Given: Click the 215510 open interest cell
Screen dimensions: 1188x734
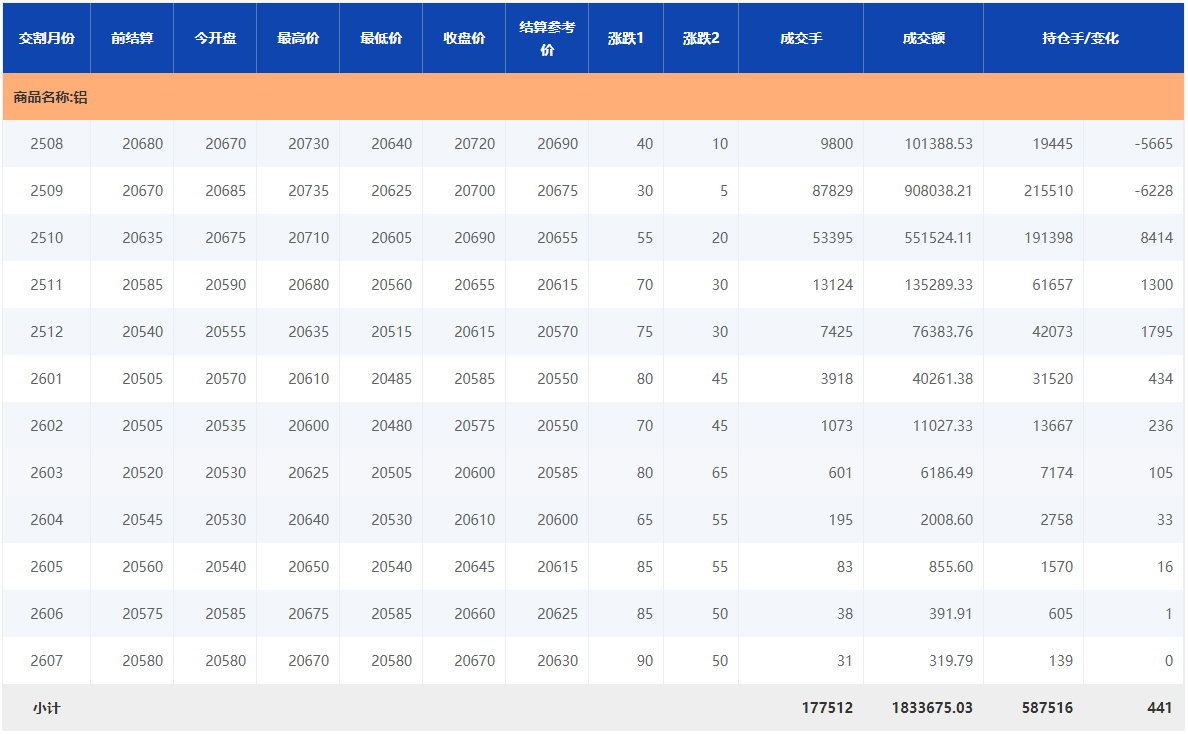Looking at the screenshot, I should 1048,191.
